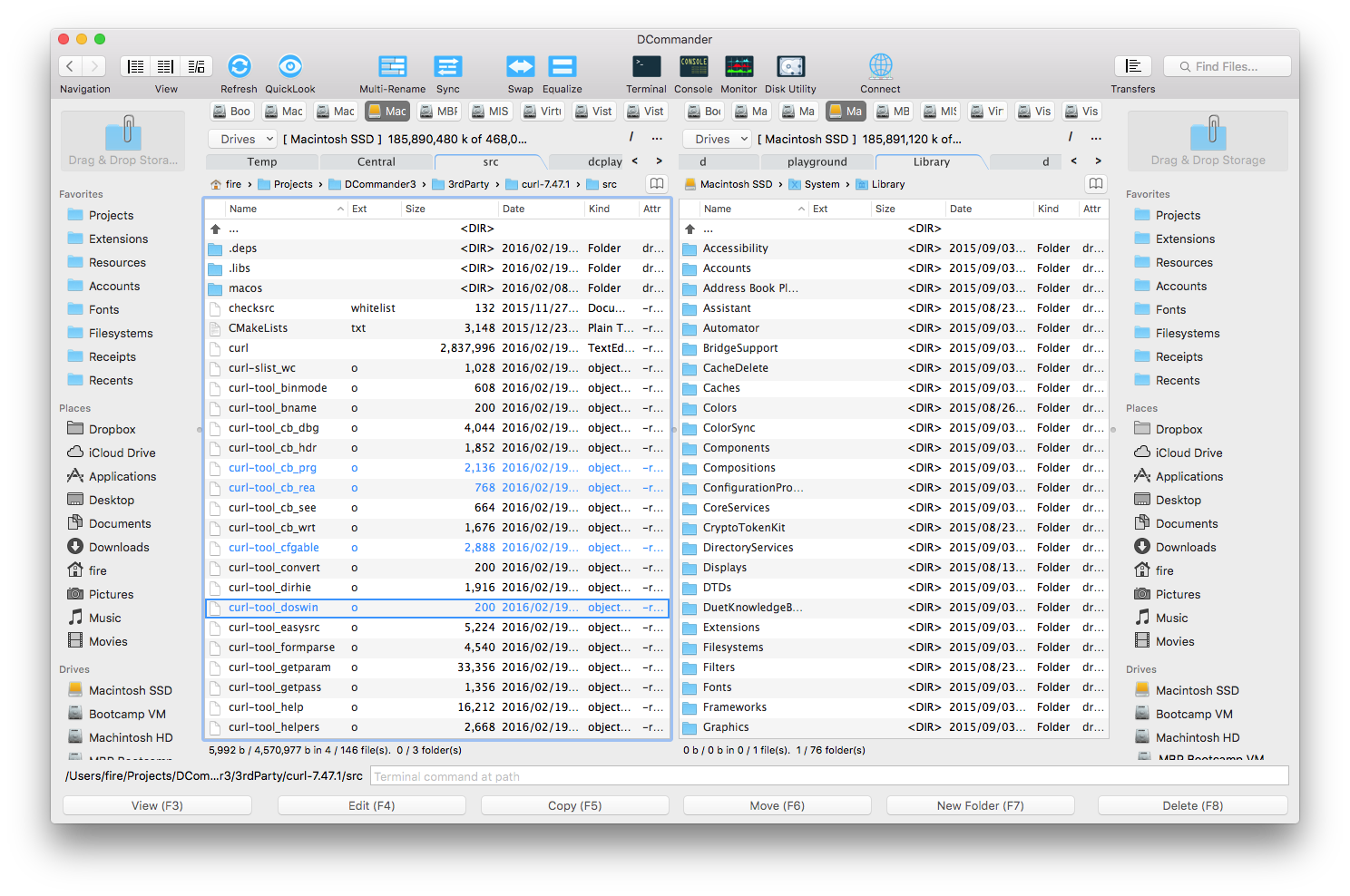Click the Refresh toolbar icon
This screenshot has width=1350, height=896.
click(x=240, y=66)
